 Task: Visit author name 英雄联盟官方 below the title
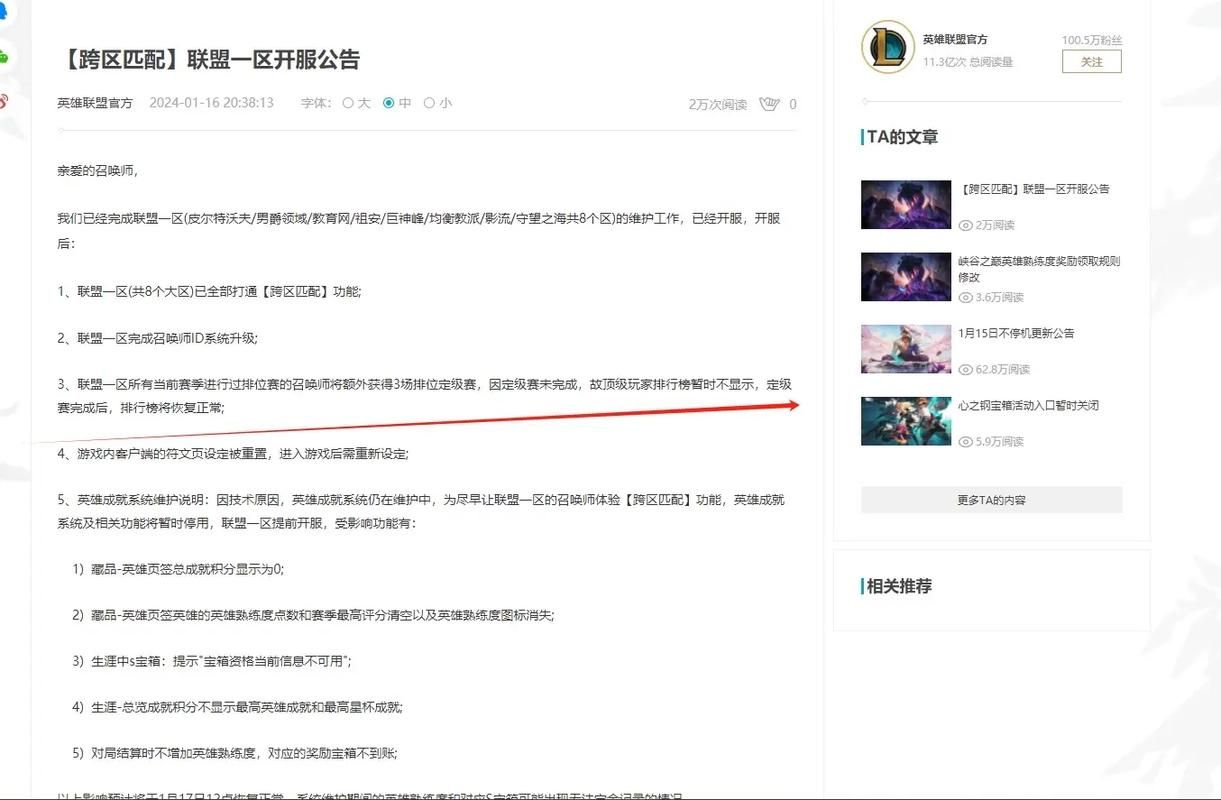coord(94,103)
